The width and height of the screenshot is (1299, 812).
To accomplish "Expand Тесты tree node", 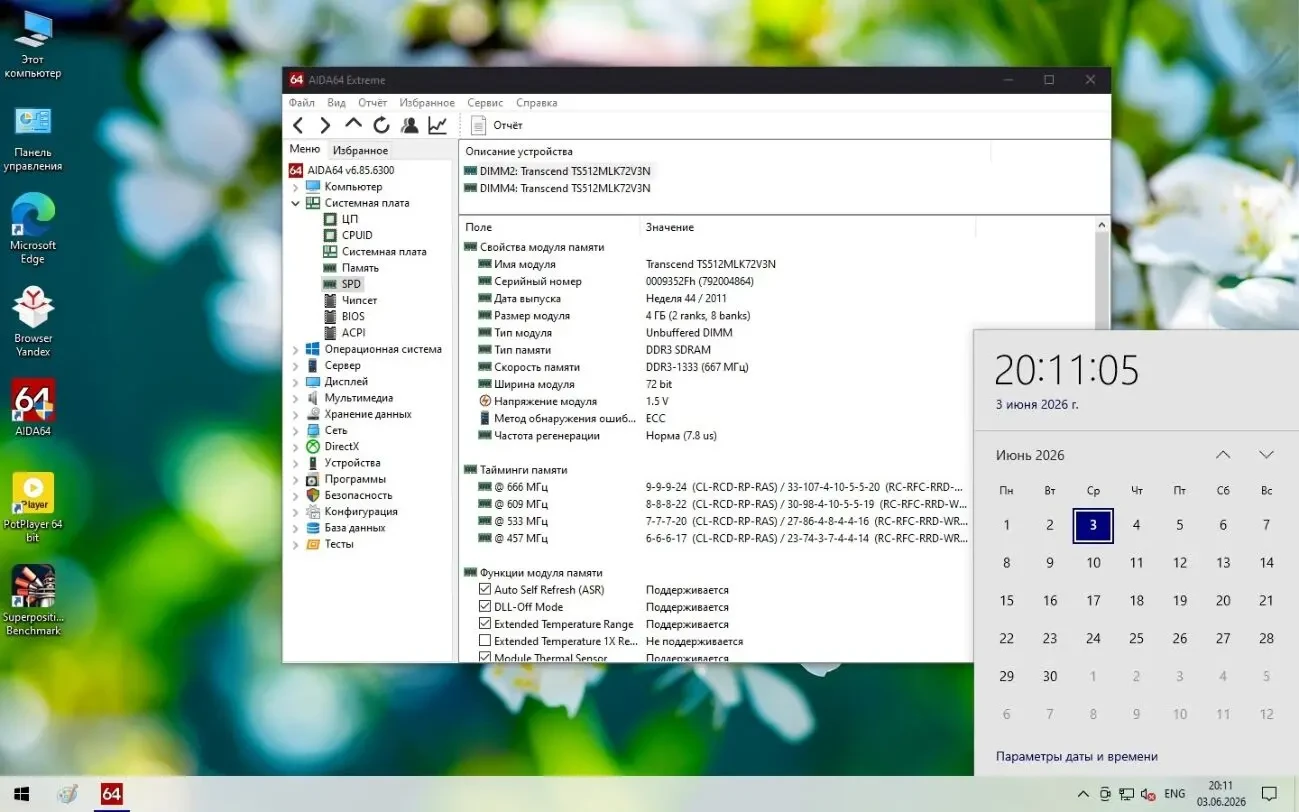I will (x=295, y=545).
